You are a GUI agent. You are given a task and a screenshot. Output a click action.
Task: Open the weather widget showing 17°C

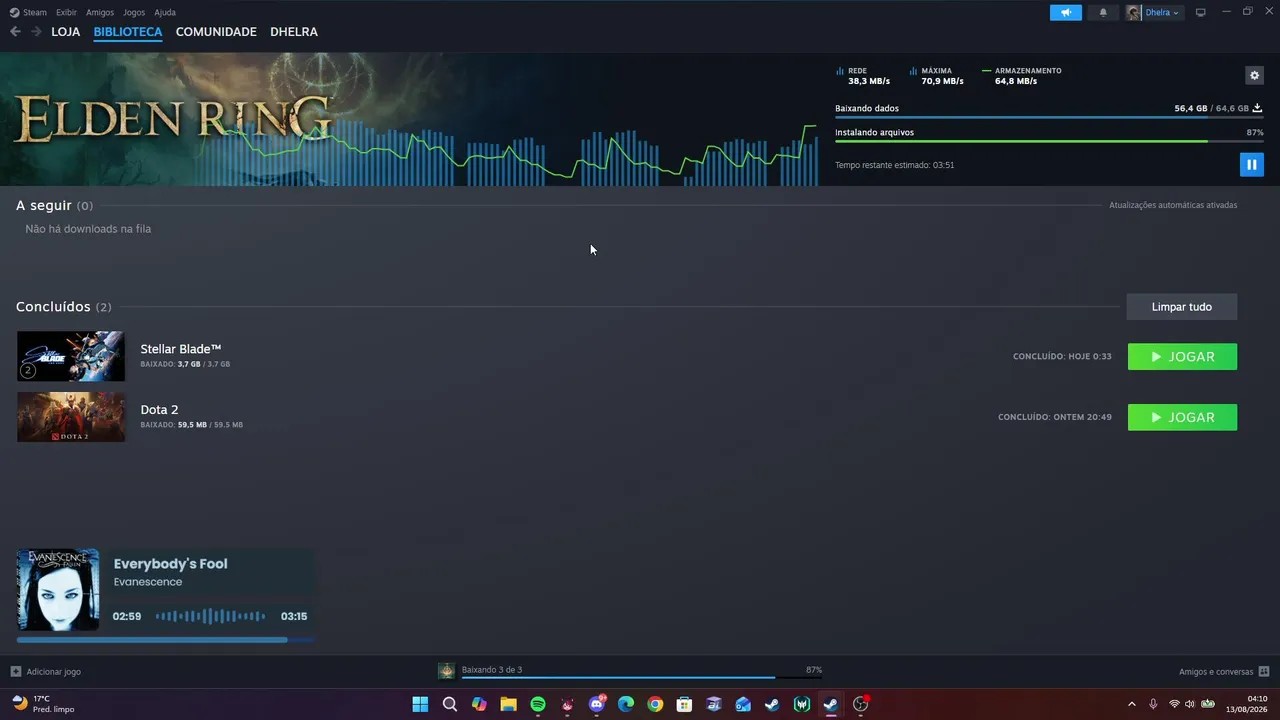pos(42,704)
